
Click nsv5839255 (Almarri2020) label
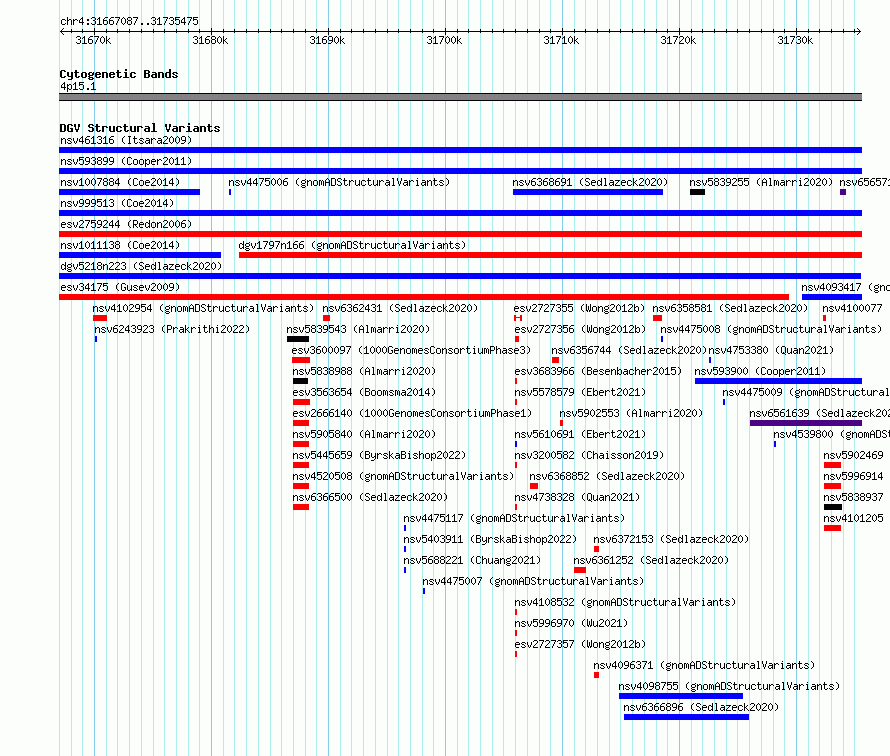(x=761, y=182)
